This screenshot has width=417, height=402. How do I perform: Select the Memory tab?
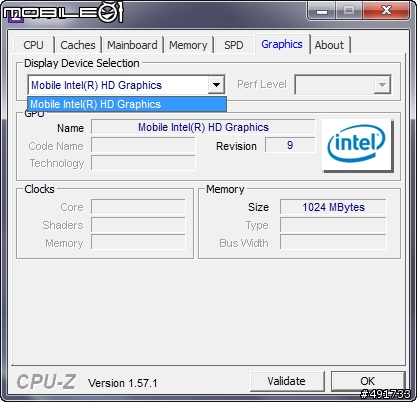pos(188,45)
